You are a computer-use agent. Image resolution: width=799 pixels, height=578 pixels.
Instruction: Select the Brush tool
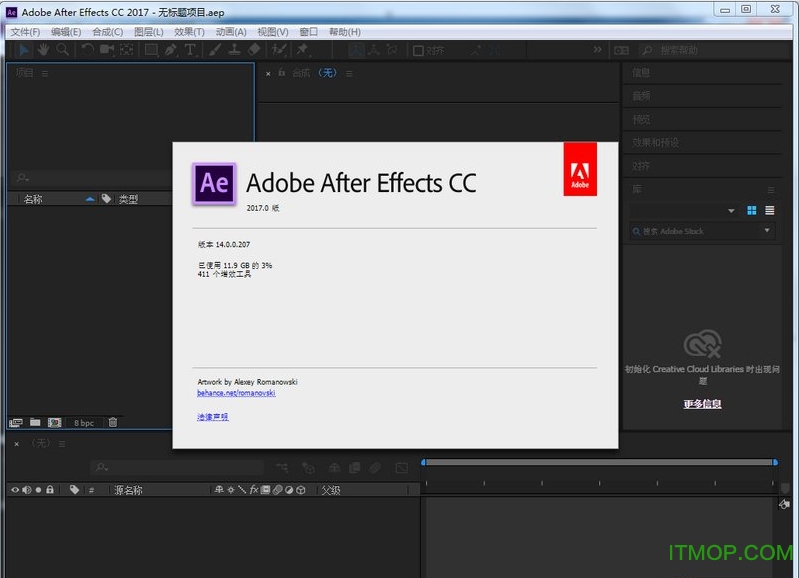coord(215,50)
